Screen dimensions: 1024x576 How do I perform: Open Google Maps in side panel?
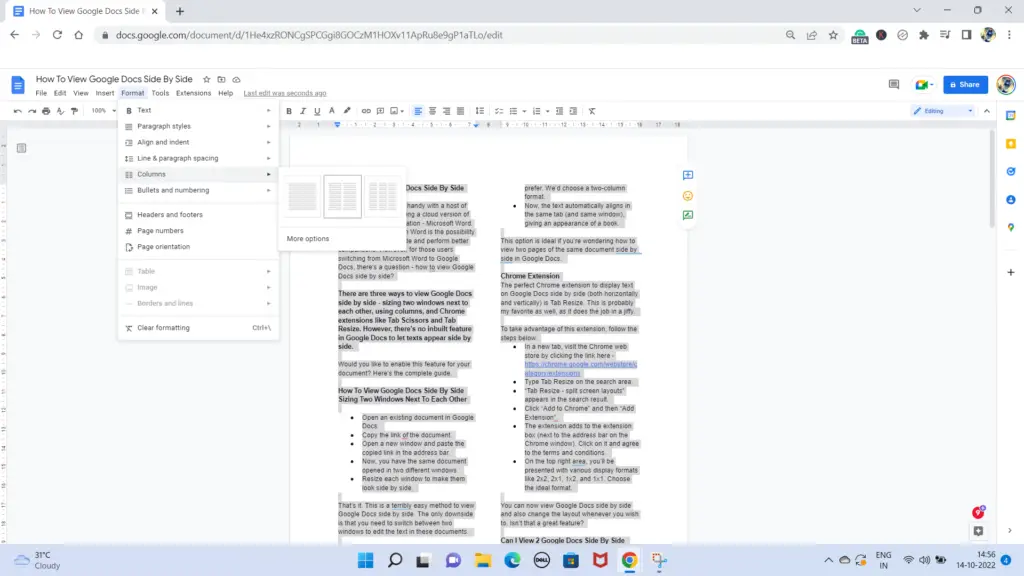(1011, 227)
